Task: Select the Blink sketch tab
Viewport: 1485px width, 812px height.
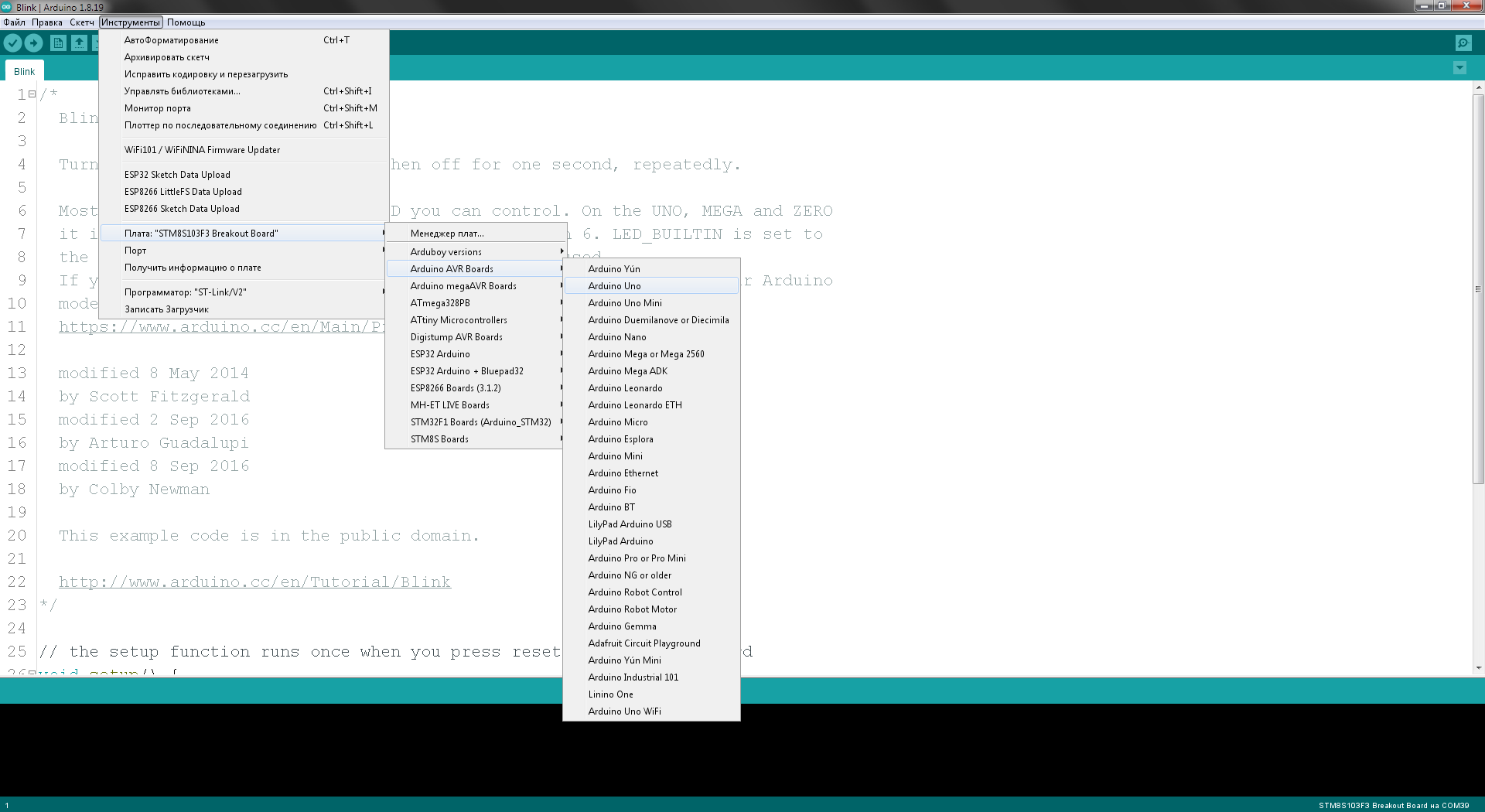Action: (x=24, y=71)
